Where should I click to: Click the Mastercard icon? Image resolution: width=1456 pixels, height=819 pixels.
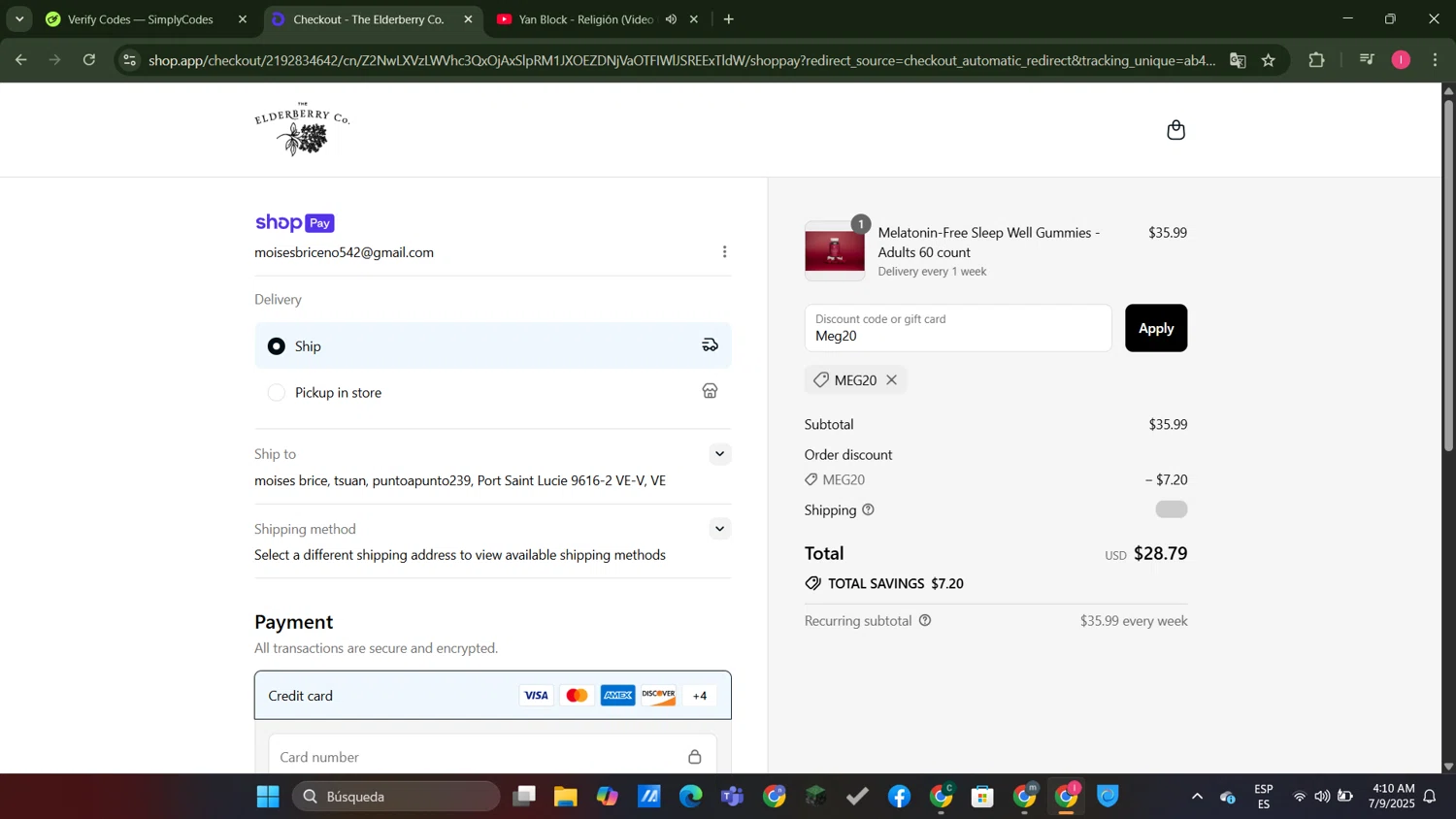[x=577, y=695]
